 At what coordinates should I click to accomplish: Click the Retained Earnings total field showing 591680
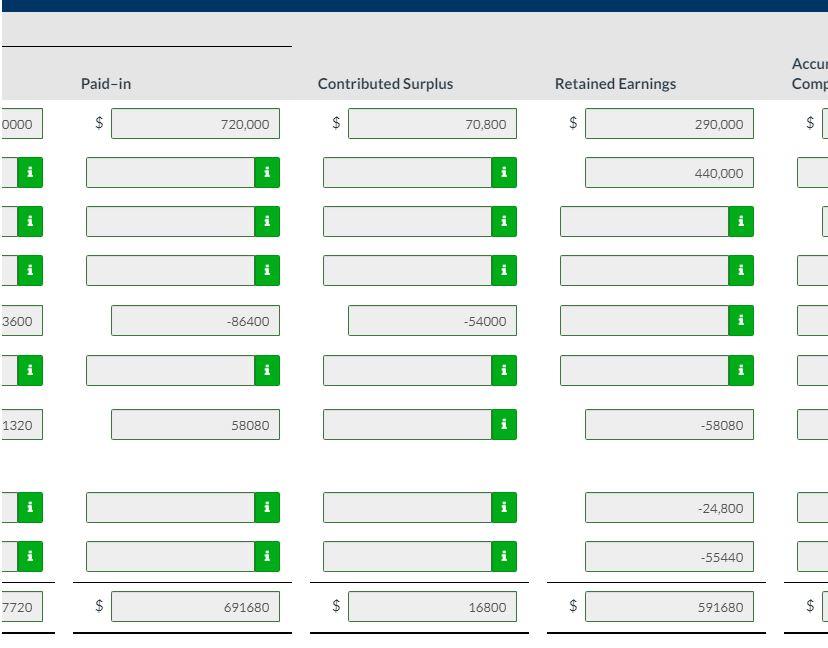[x=670, y=606]
